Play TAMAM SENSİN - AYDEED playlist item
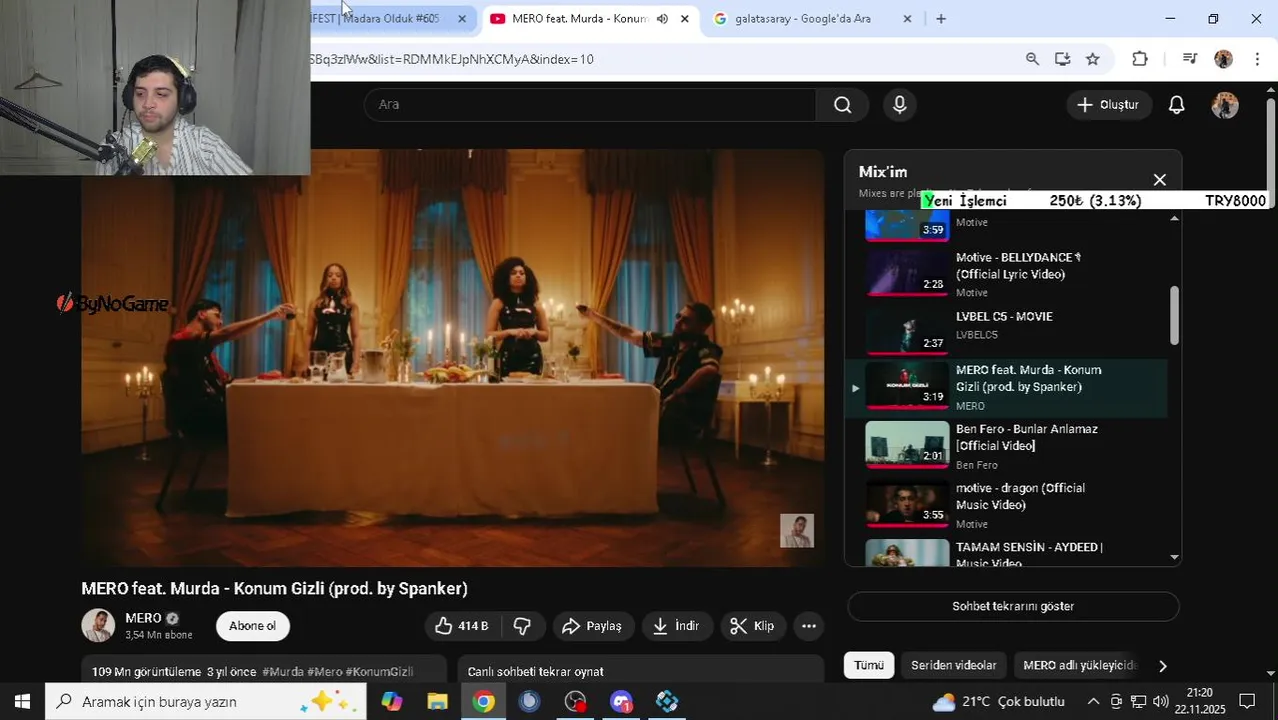 1007,553
